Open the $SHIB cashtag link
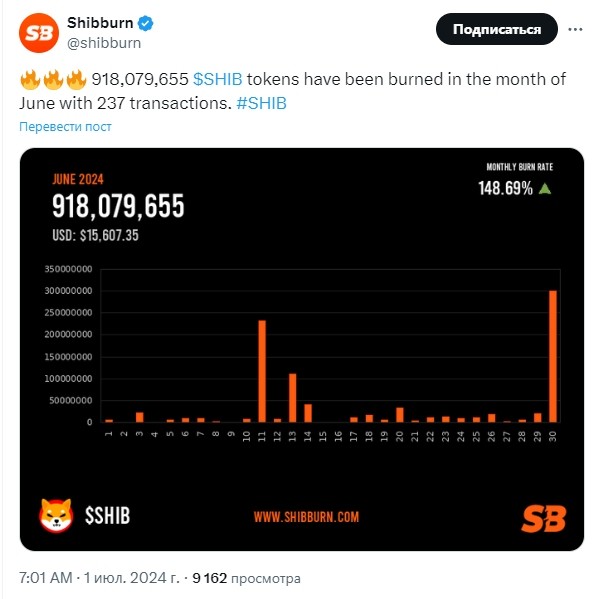 click(216, 79)
